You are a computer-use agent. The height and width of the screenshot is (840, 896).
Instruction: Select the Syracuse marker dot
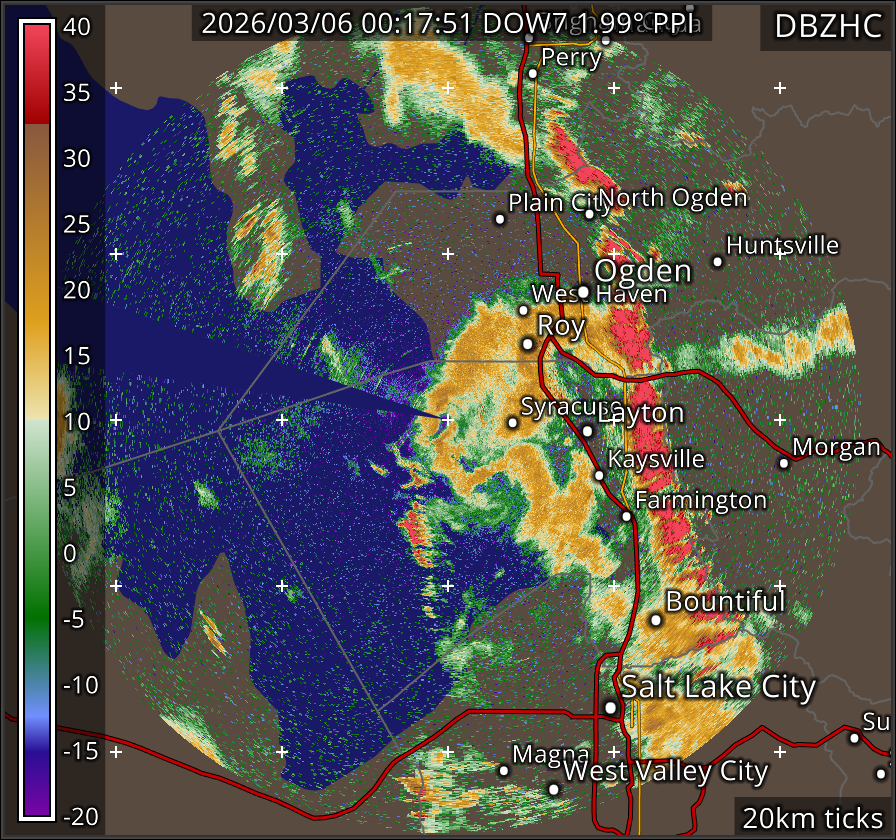point(513,423)
